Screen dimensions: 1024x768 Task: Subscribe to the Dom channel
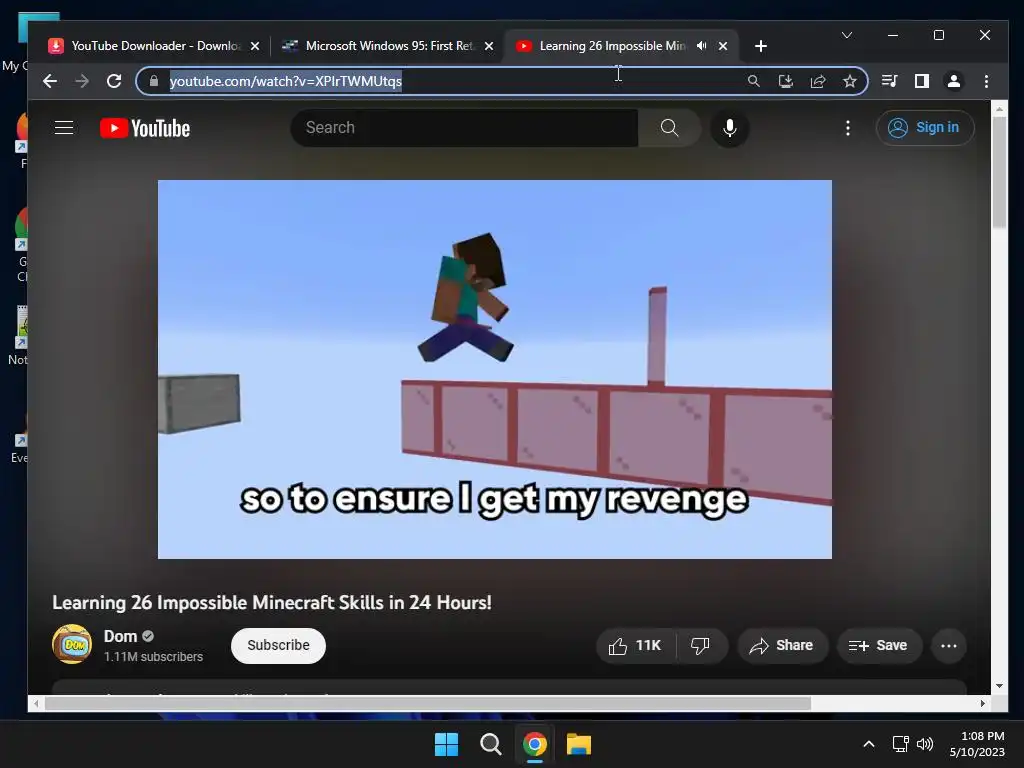click(278, 646)
